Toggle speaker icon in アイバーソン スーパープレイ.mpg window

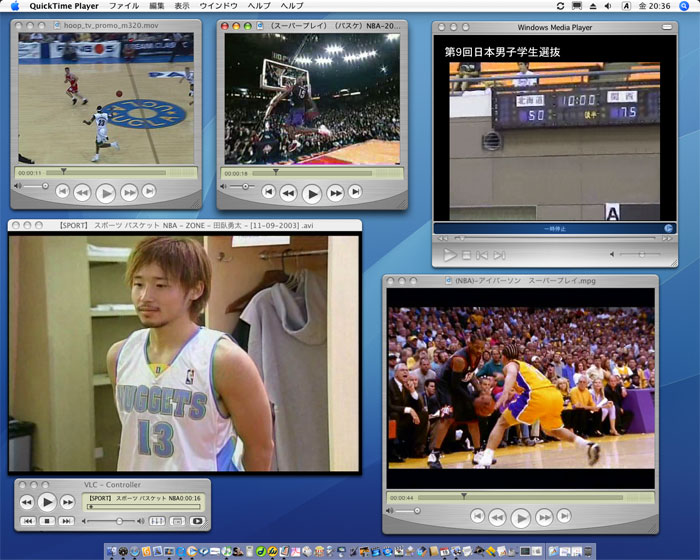(x=389, y=510)
